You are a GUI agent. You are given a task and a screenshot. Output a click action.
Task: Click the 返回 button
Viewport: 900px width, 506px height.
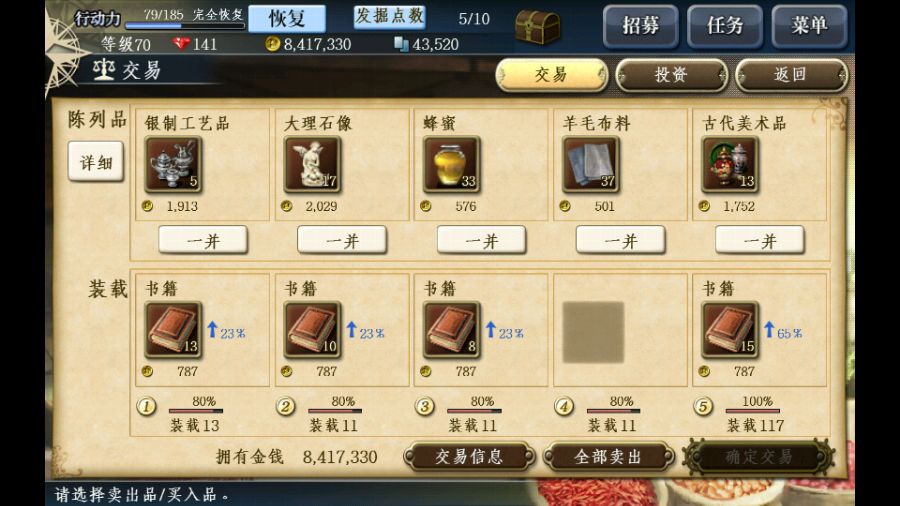tap(791, 75)
